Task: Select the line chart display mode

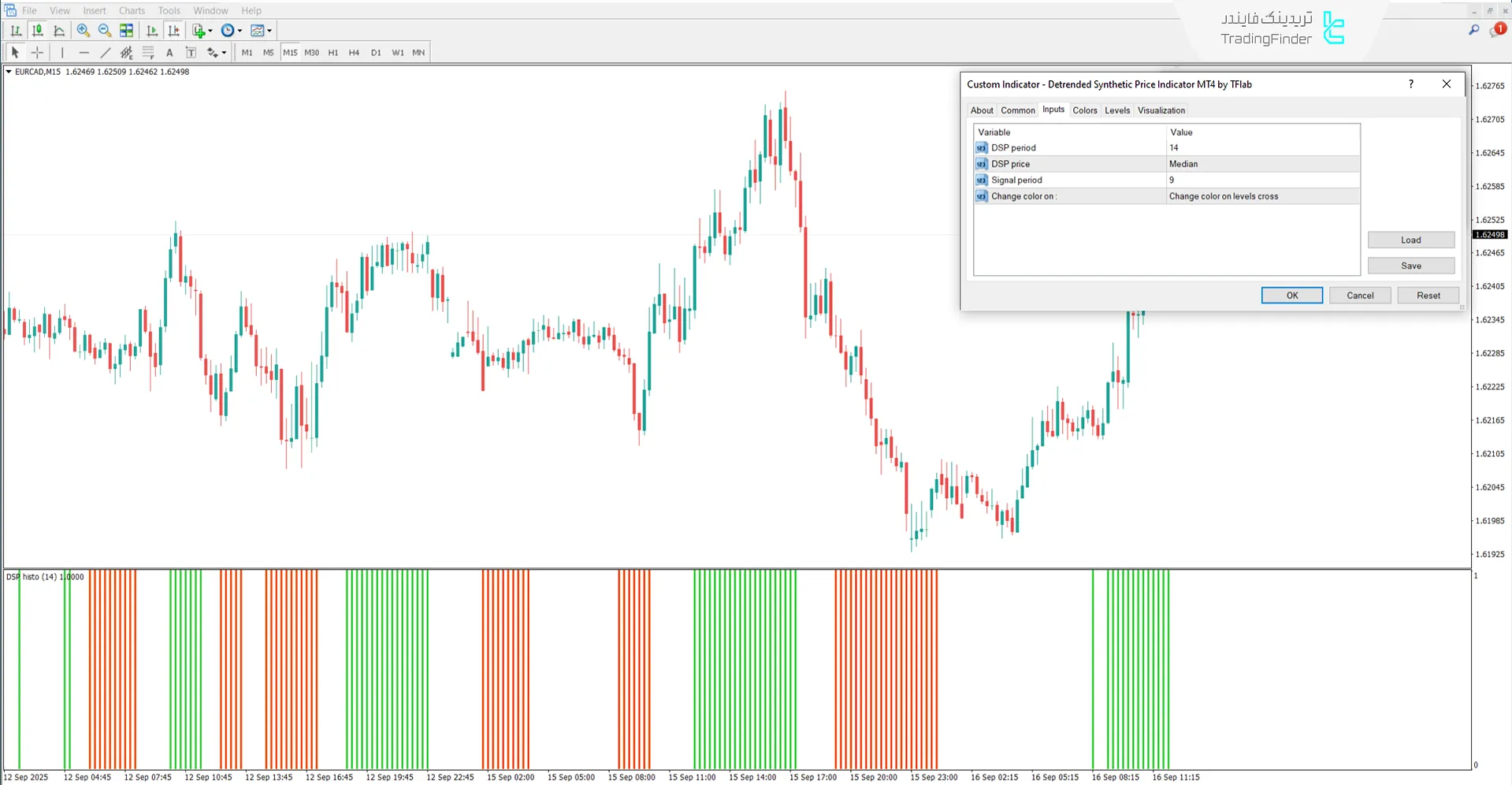Action: coord(59,30)
